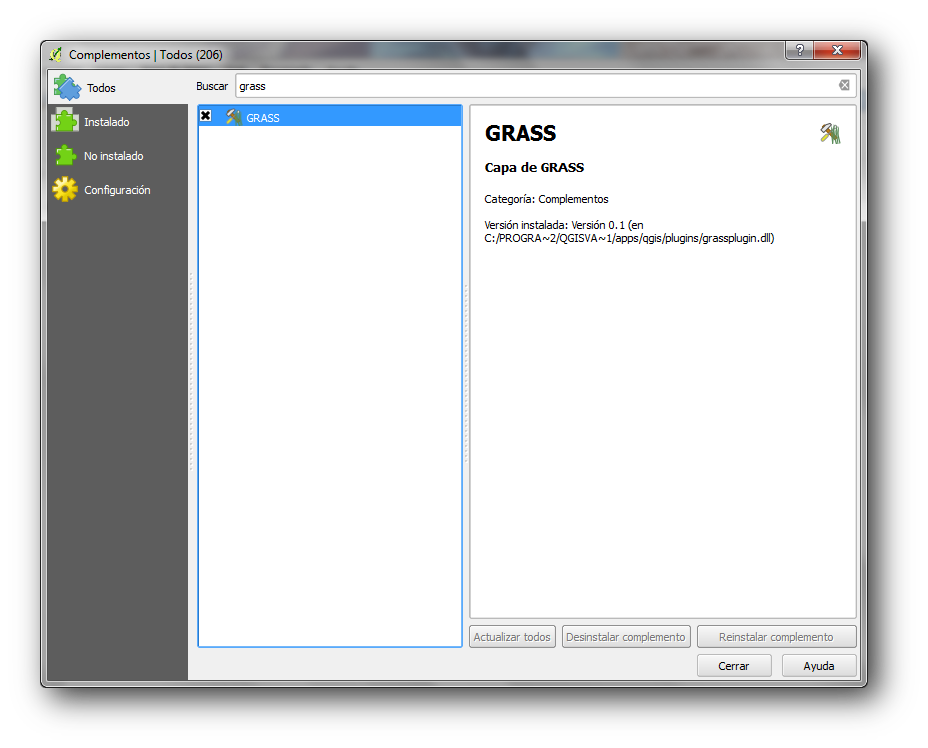
Task: Click the Configuración gear icon
Action: pos(65,189)
